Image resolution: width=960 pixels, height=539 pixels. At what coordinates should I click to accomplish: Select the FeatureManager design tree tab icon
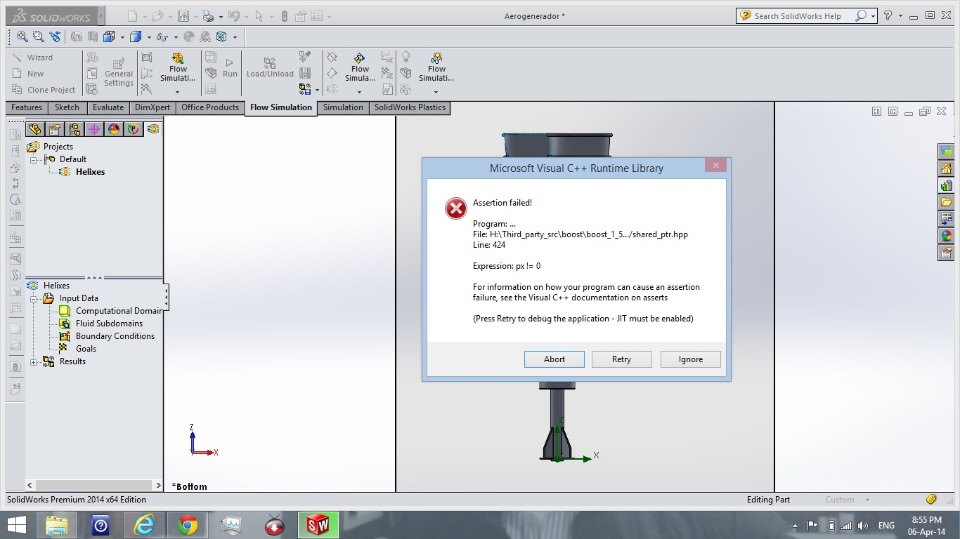click(x=35, y=129)
